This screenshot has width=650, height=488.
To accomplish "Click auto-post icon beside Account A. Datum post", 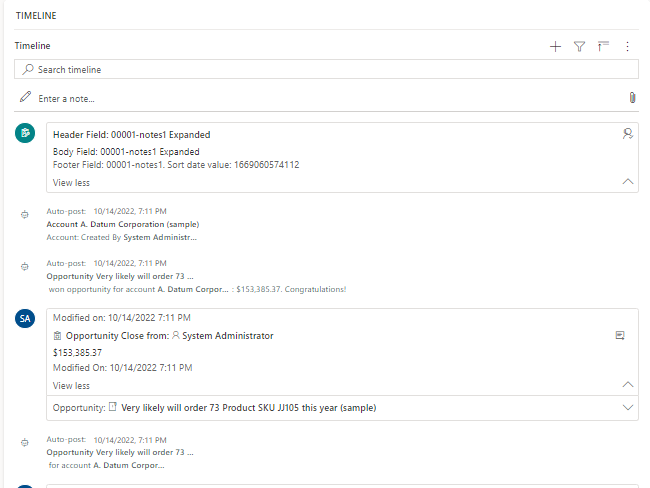I will (25, 215).
